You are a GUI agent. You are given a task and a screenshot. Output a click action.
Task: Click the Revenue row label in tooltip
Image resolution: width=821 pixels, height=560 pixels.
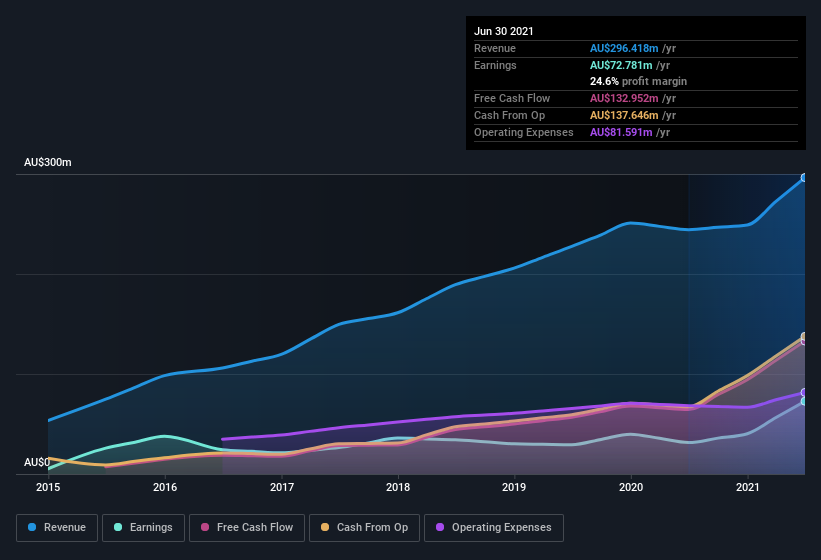pos(495,48)
